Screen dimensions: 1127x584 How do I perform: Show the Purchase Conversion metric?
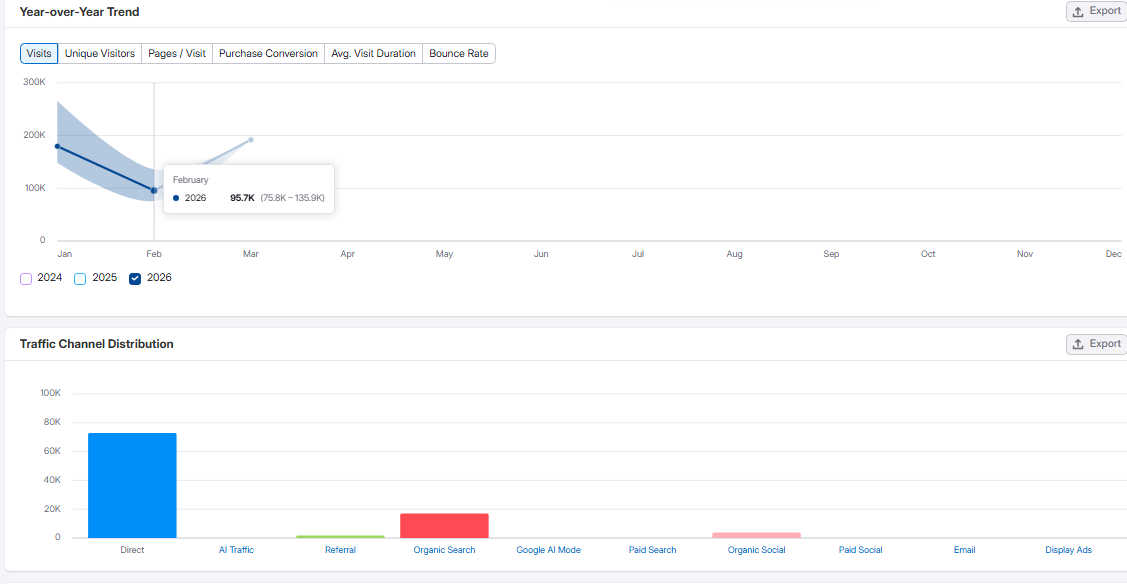pyautogui.click(x=268, y=54)
